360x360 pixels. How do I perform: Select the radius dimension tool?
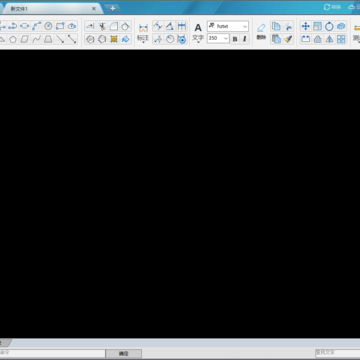click(170, 39)
